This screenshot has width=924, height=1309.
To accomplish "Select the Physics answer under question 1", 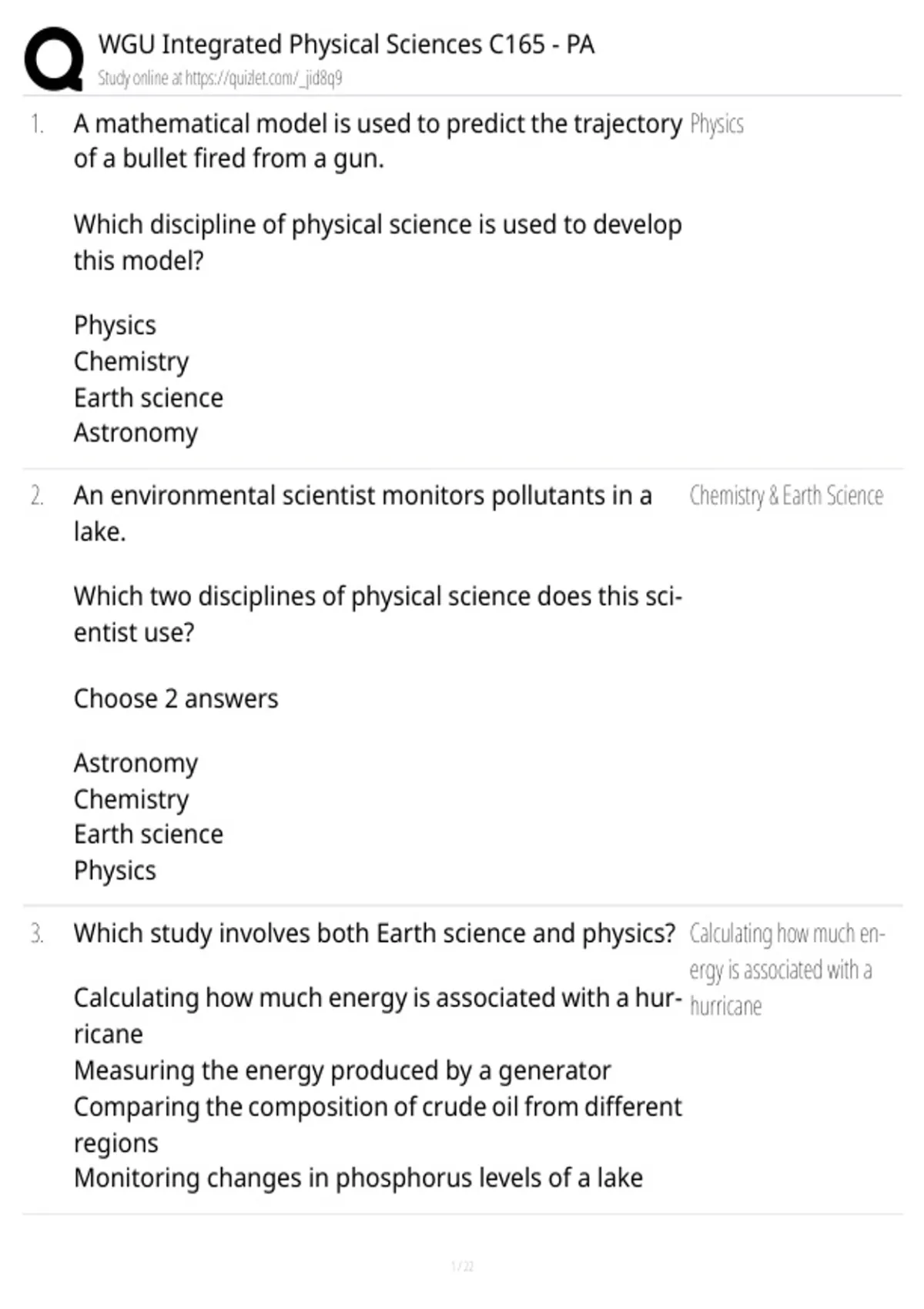I will [115, 326].
